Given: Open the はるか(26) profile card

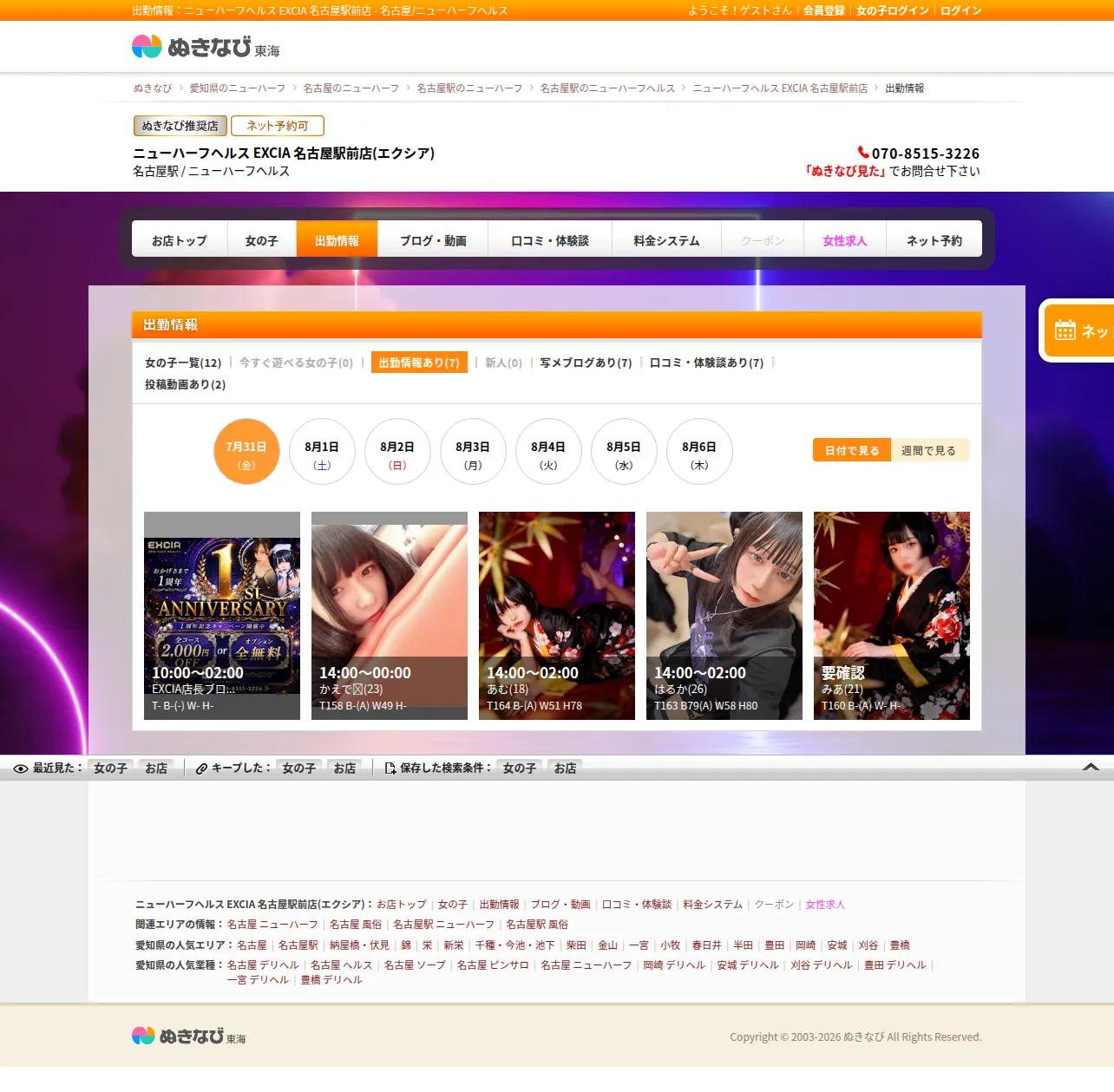Looking at the screenshot, I should click(724, 616).
